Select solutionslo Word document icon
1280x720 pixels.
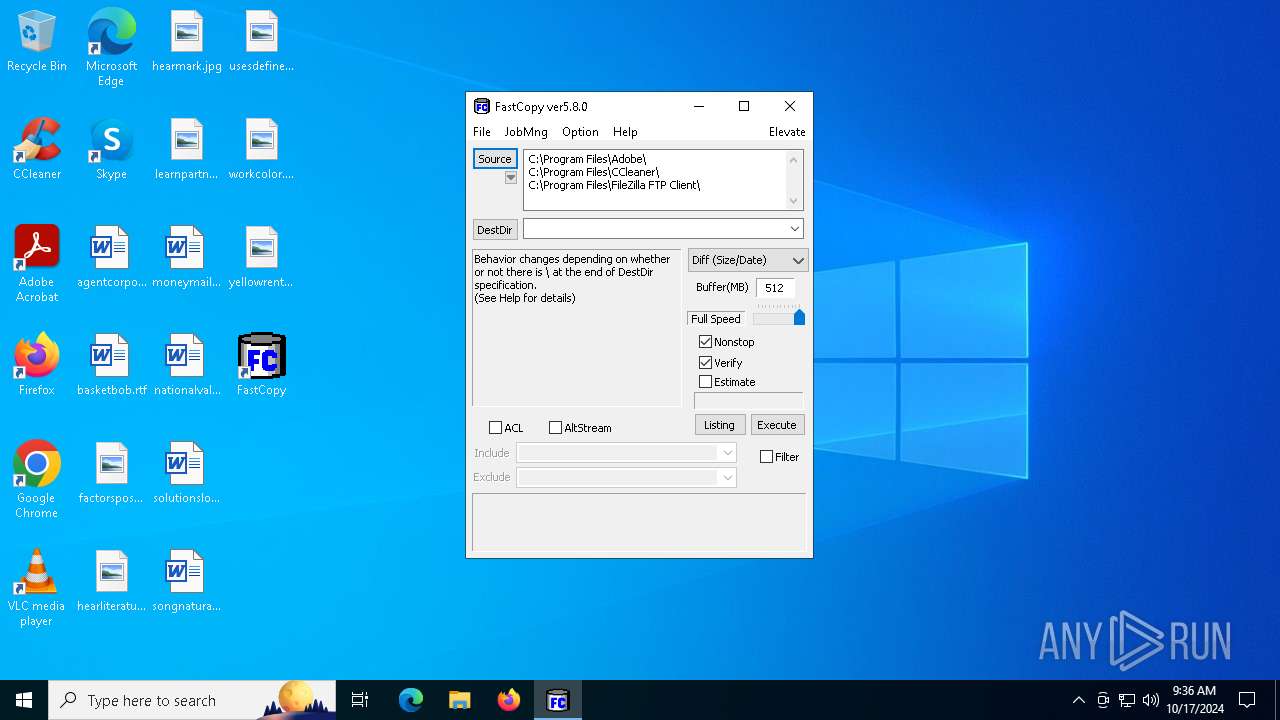(187, 474)
